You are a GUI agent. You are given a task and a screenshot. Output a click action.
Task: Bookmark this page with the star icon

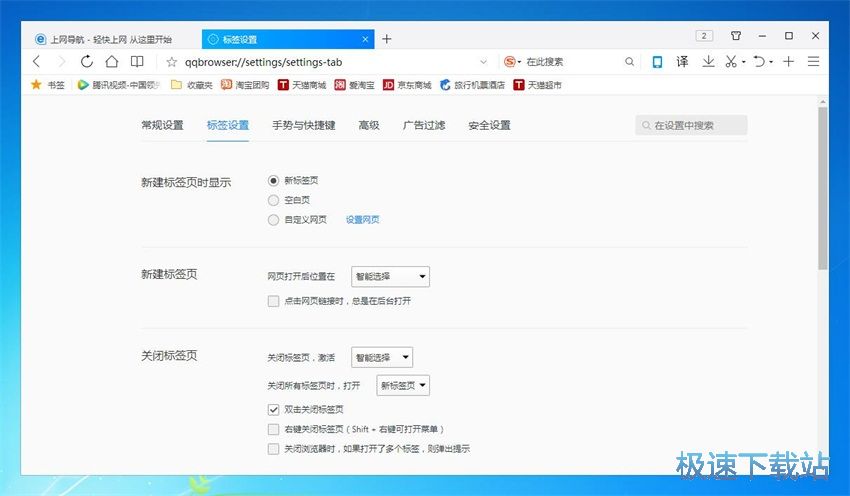172,62
